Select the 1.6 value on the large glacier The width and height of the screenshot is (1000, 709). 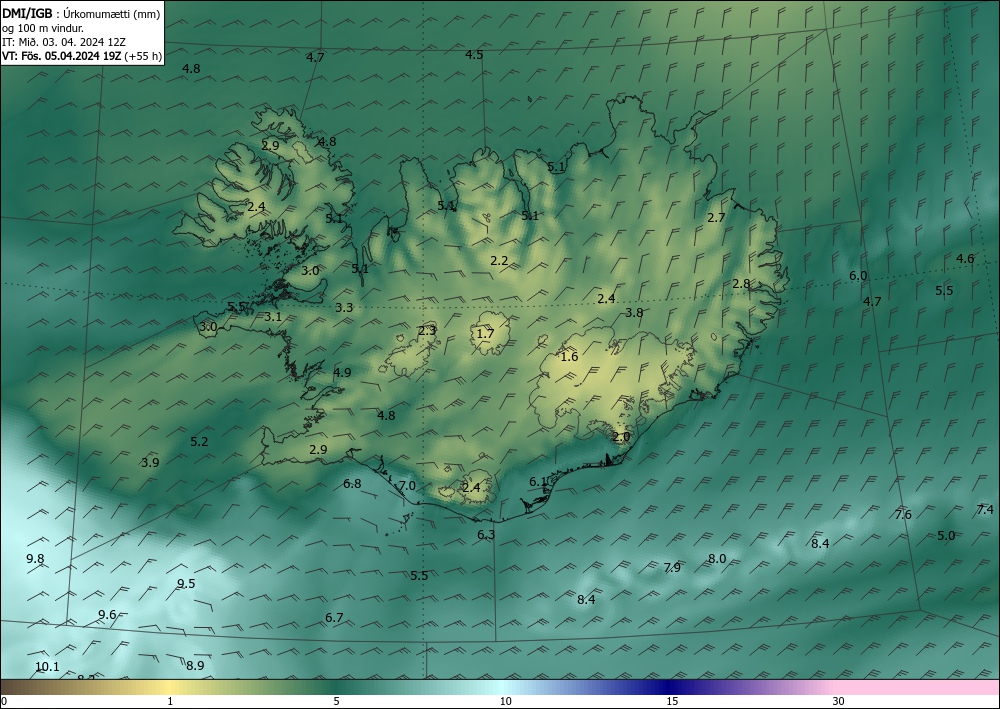(x=569, y=356)
